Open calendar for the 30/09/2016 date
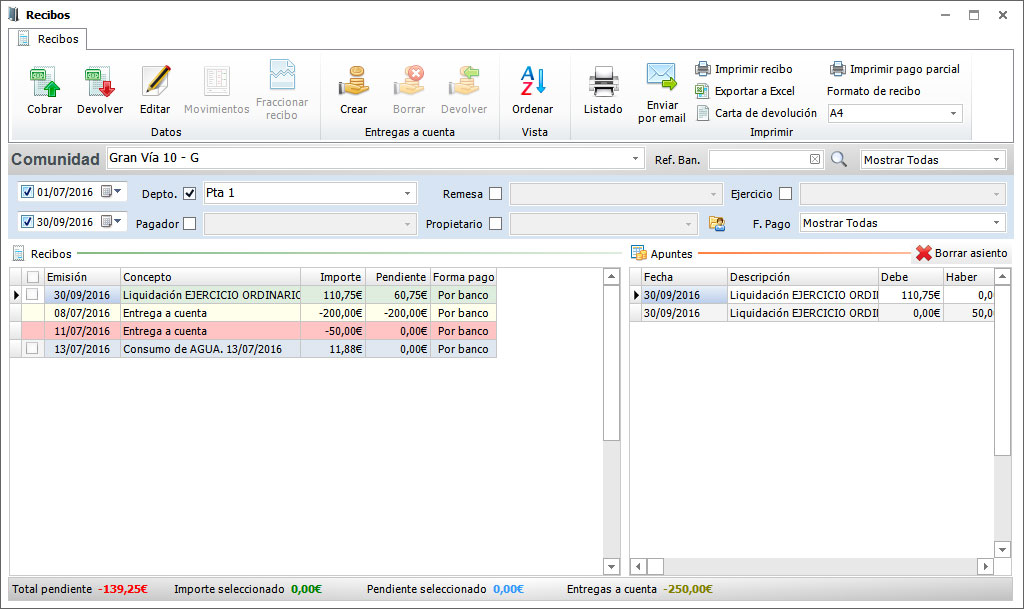The image size is (1024, 609). pos(112,222)
